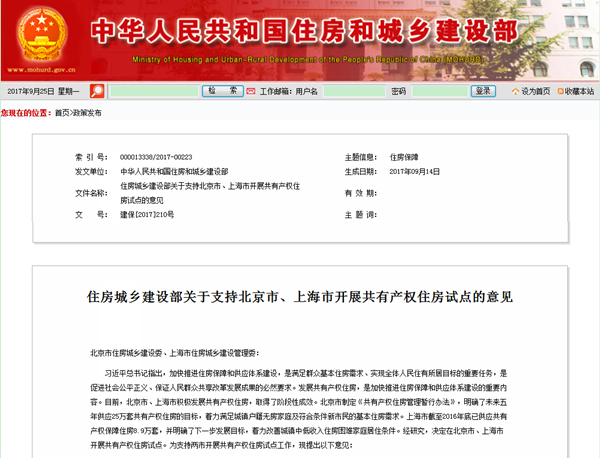This screenshot has width=600, height=458.
Task: Click the 文号 label
Action: click(91, 215)
